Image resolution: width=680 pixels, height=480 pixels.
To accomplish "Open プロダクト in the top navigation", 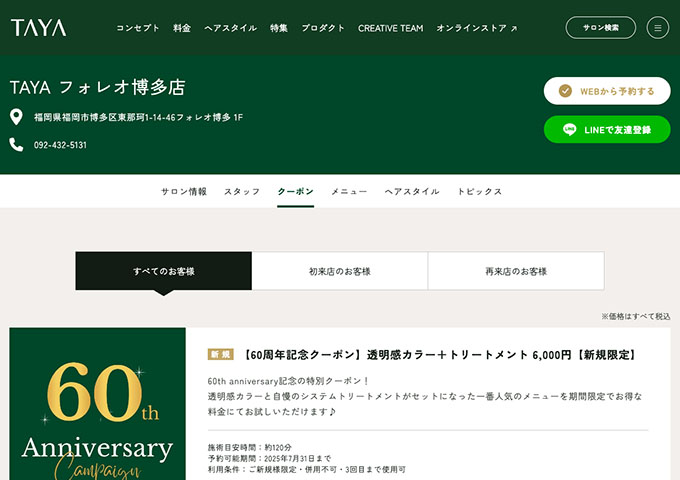I will pos(323,28).
